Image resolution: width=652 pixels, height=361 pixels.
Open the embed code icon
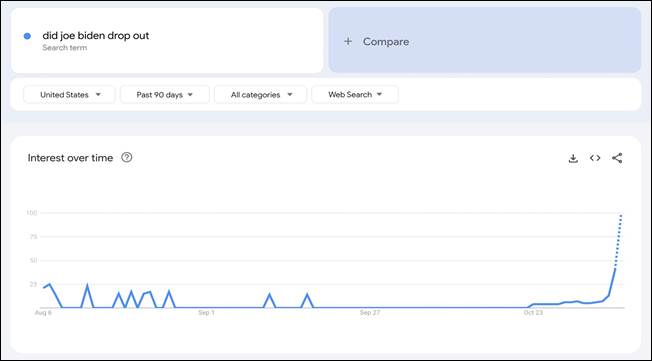click(595, 158)
